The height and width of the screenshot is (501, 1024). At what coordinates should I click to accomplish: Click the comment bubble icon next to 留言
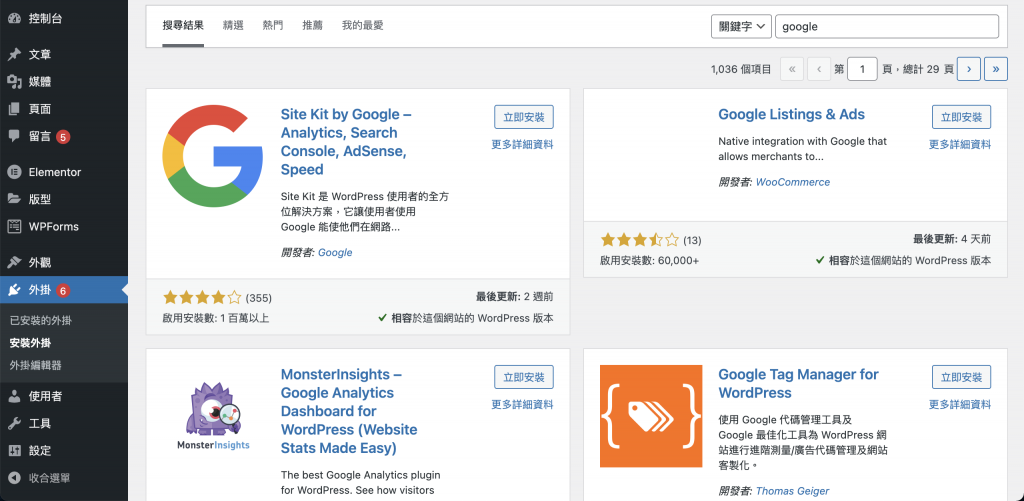(x=14, y=137)
